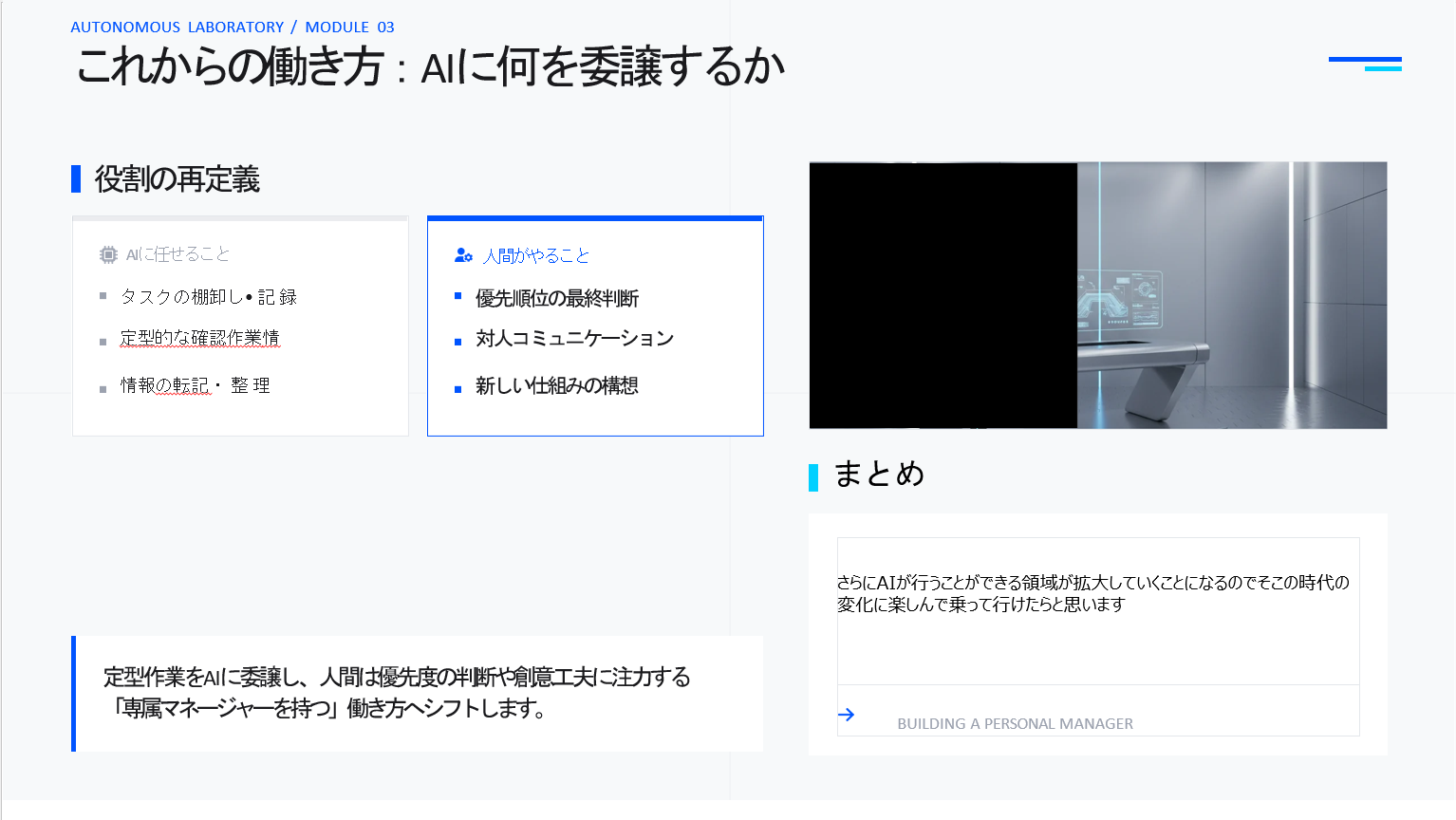Click the 新しい仕組みの構想 bullet item
This screenshot has width=1456, height=820.
tap(556, 385)
